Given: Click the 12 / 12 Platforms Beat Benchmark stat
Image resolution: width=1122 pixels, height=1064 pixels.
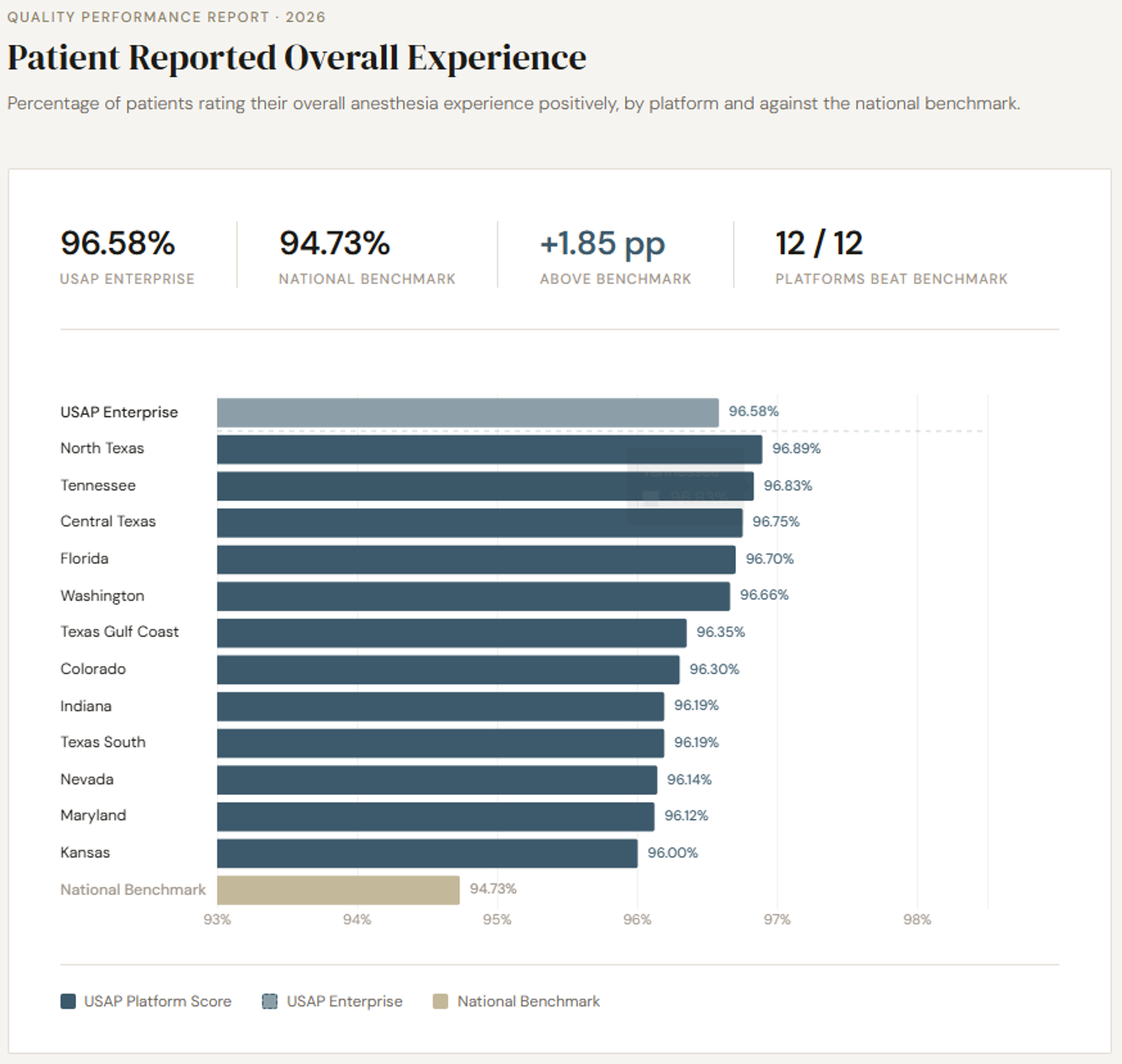Looking at the screenshot, I should tap(891, 256).
